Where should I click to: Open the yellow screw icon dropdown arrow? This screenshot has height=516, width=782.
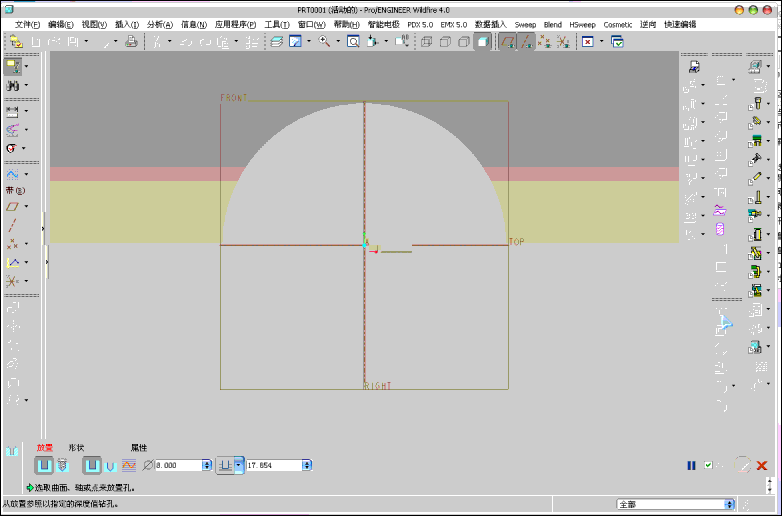[x=769, y=104]
